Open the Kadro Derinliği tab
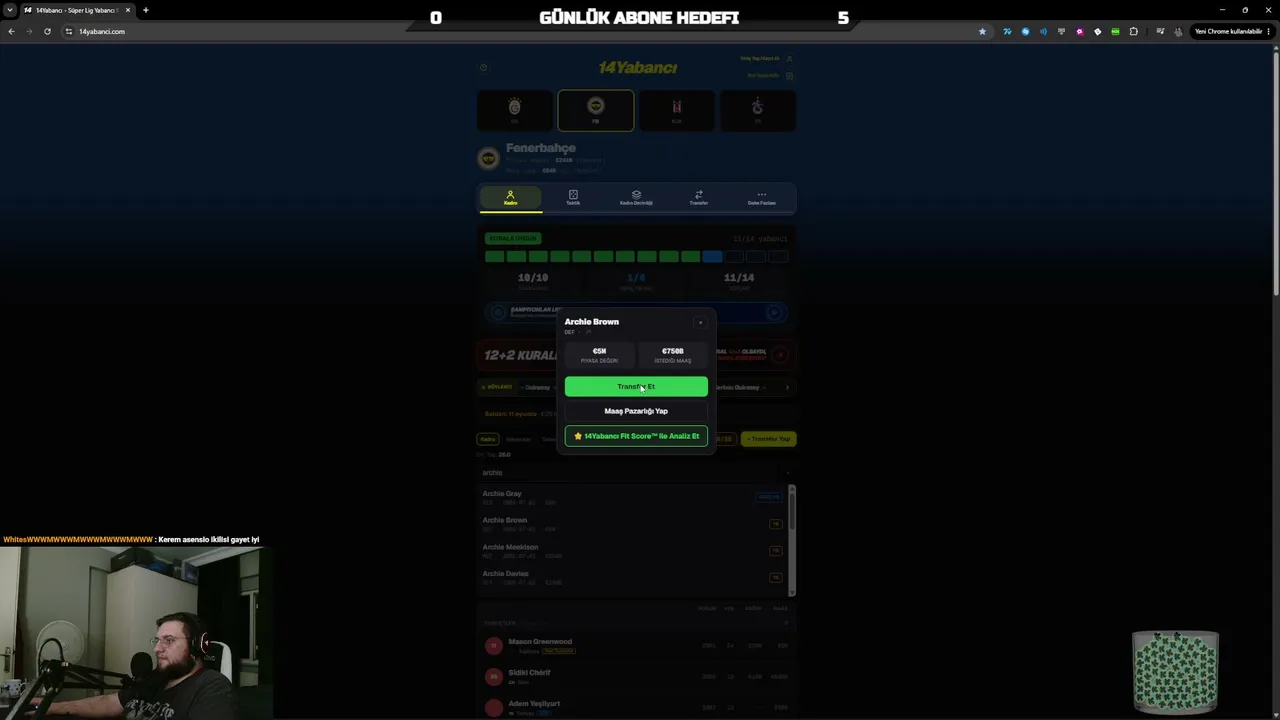 click(x=636, y=198)
